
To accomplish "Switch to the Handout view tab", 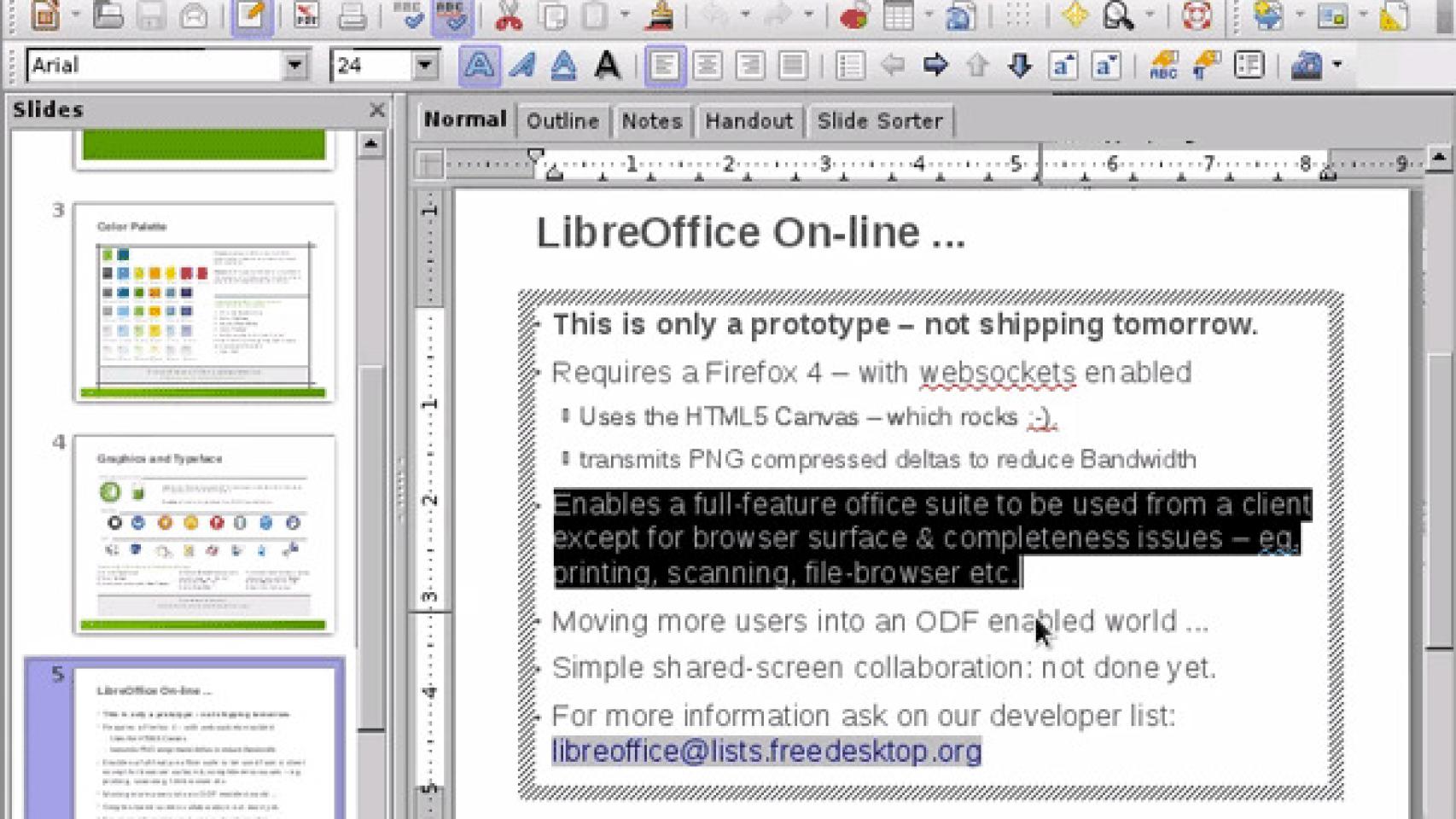I will tap(749, 121).
